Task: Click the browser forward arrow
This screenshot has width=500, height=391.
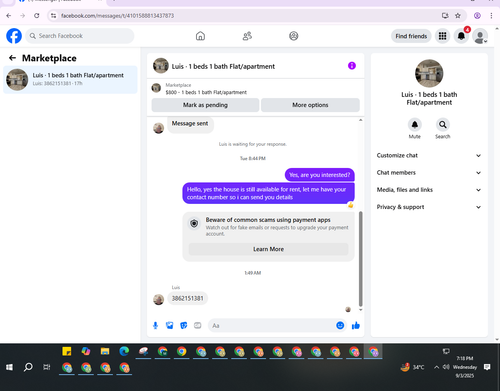Action: click(x=23, y=16)
